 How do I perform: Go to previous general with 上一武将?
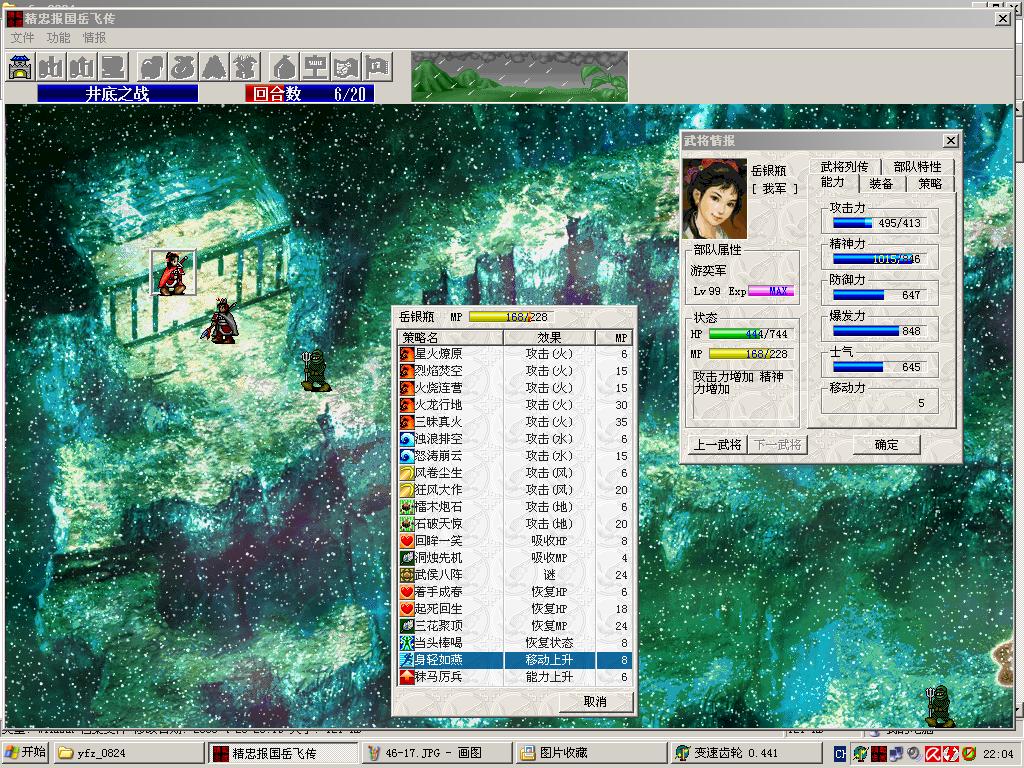tap(718, 445)
